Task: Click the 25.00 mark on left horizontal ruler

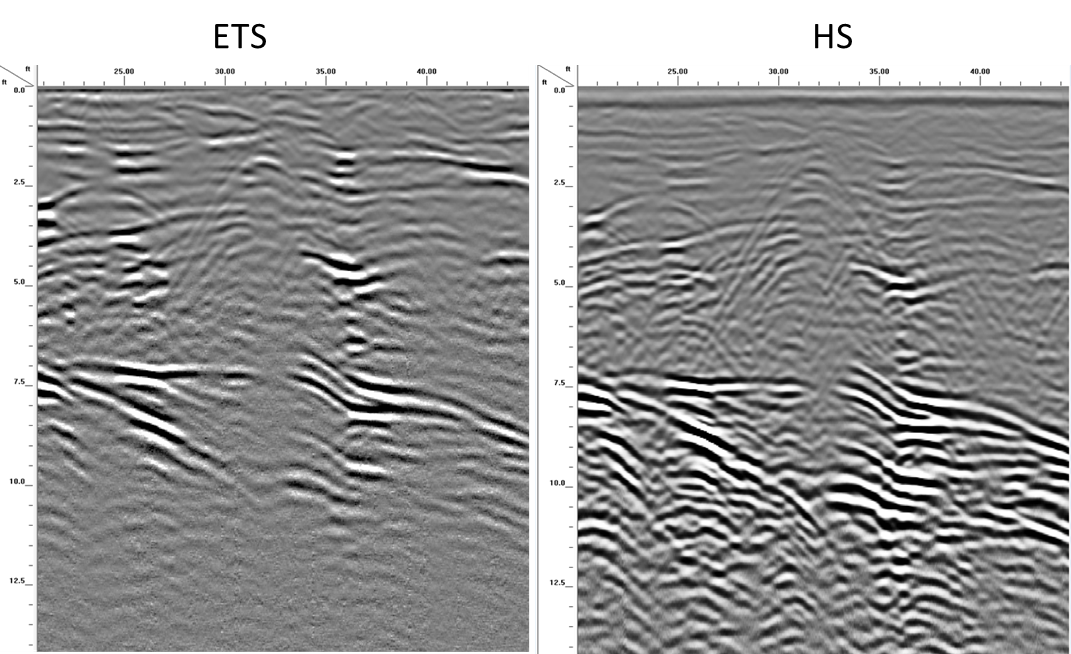Action: click(x=124, y=72)
